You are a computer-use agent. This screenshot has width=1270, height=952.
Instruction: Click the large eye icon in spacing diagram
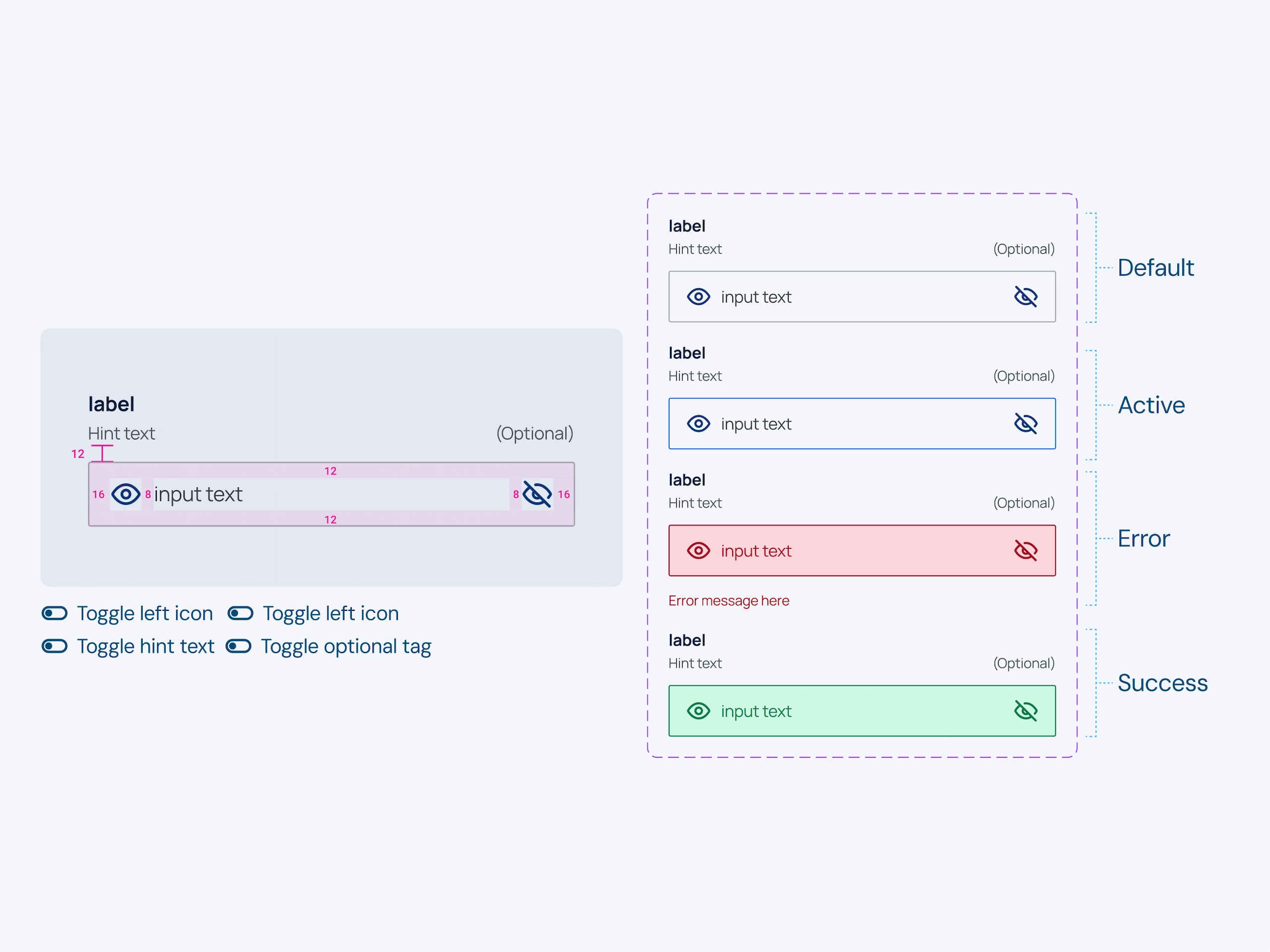[126, 494]
